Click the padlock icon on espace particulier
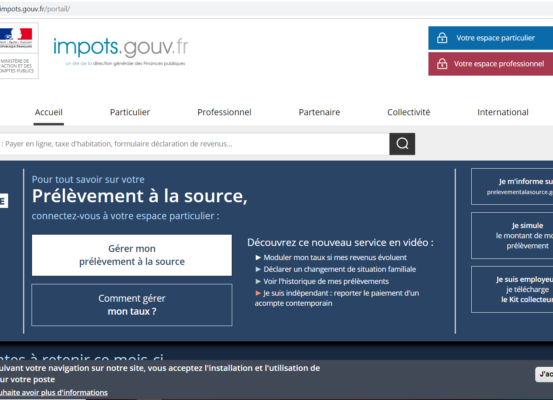Screen dimensions: 553x400 (442, 38)
